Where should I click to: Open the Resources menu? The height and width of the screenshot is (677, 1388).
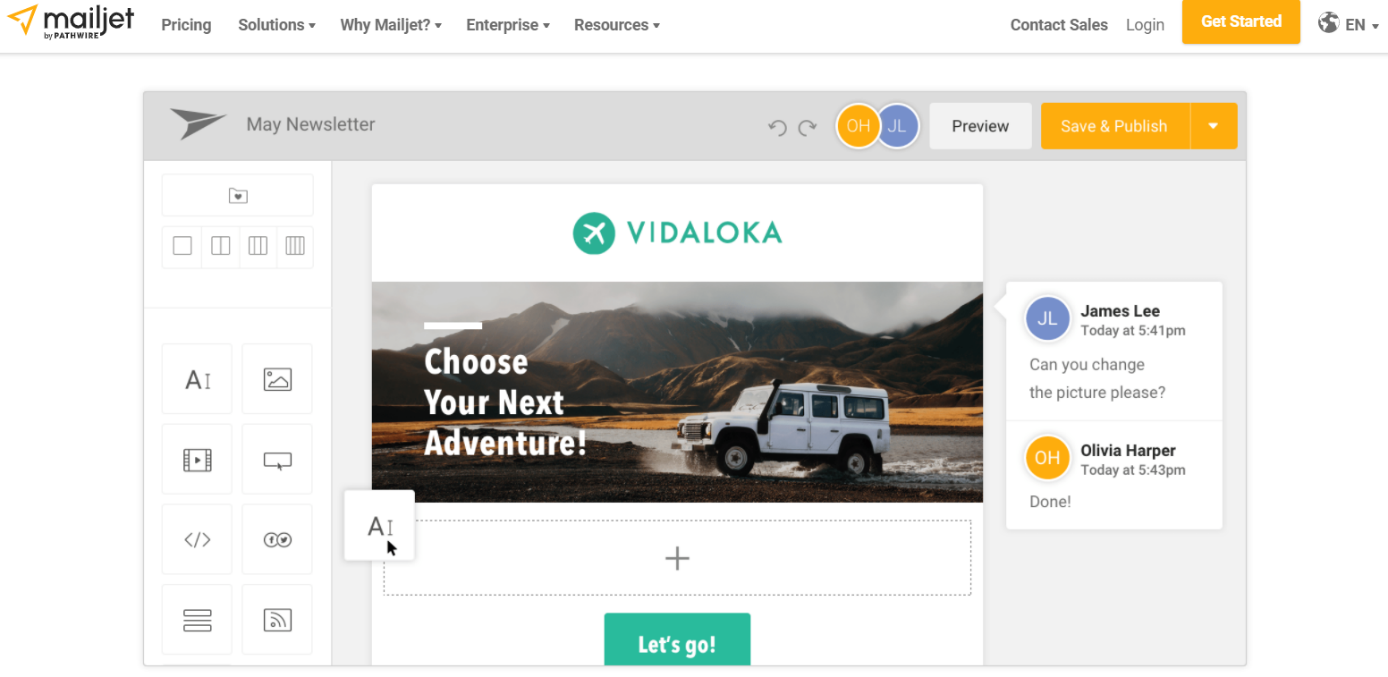pos(617,25)
